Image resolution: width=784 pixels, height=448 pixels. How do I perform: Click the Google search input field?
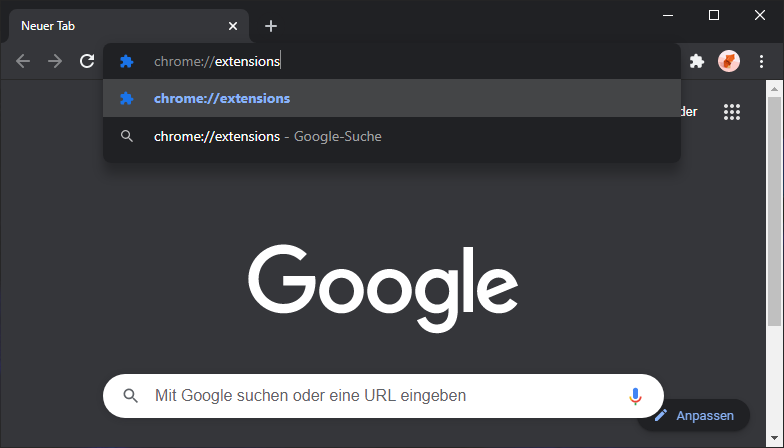(x=384, y=396)
